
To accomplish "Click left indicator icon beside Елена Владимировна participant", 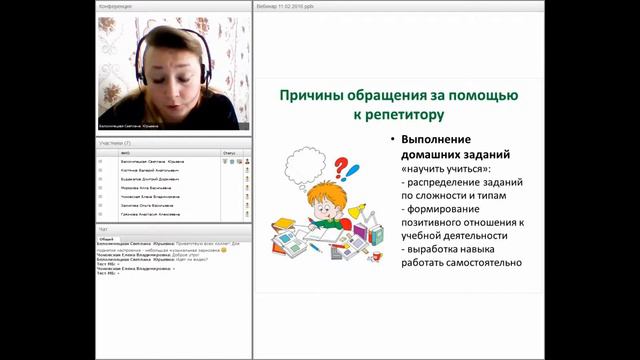I will pyautogui.click(x=100, y=197).
